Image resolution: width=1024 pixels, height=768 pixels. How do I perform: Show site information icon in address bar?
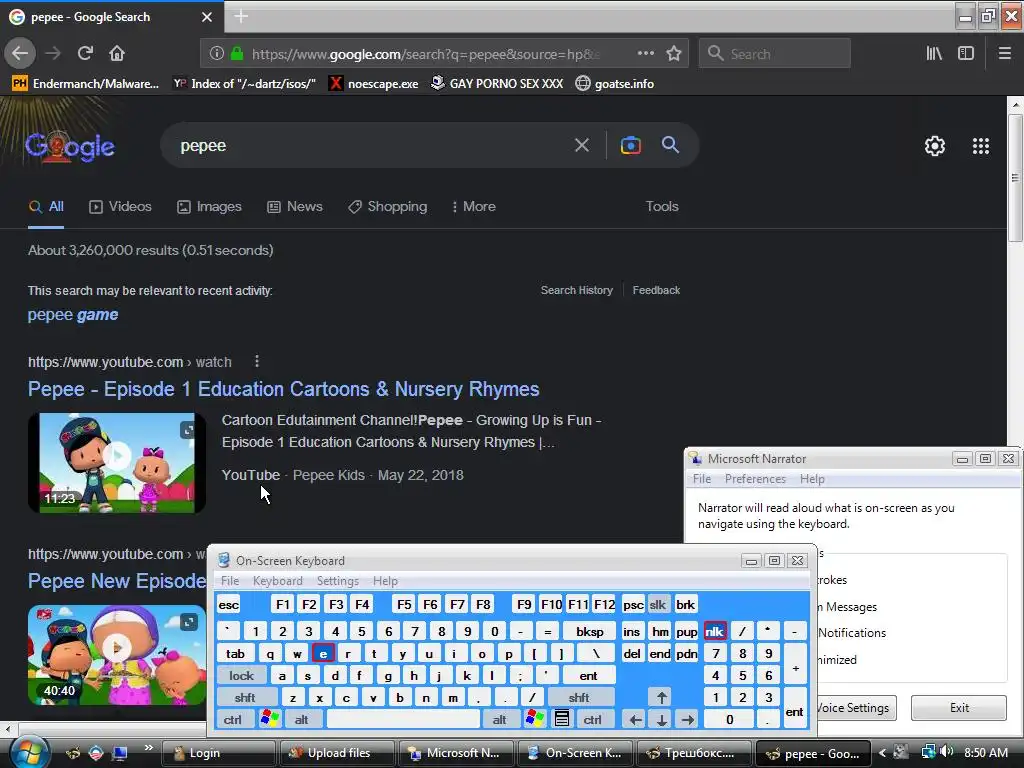click(x=216, y=54)
